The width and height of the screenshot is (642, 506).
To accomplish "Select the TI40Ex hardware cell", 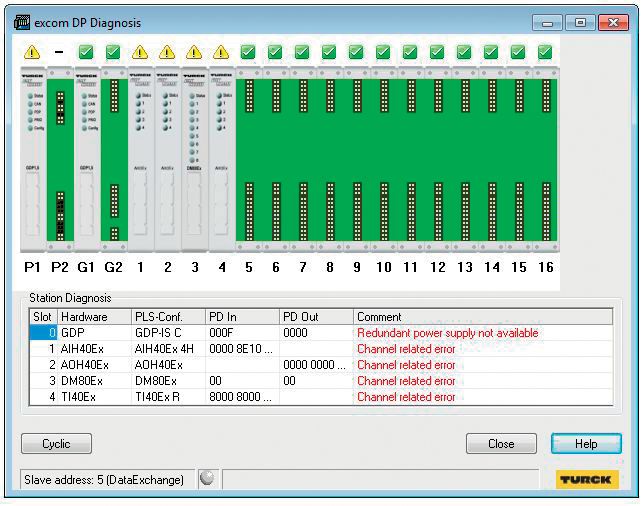I will pyautogui.click(x=94, y=397).
